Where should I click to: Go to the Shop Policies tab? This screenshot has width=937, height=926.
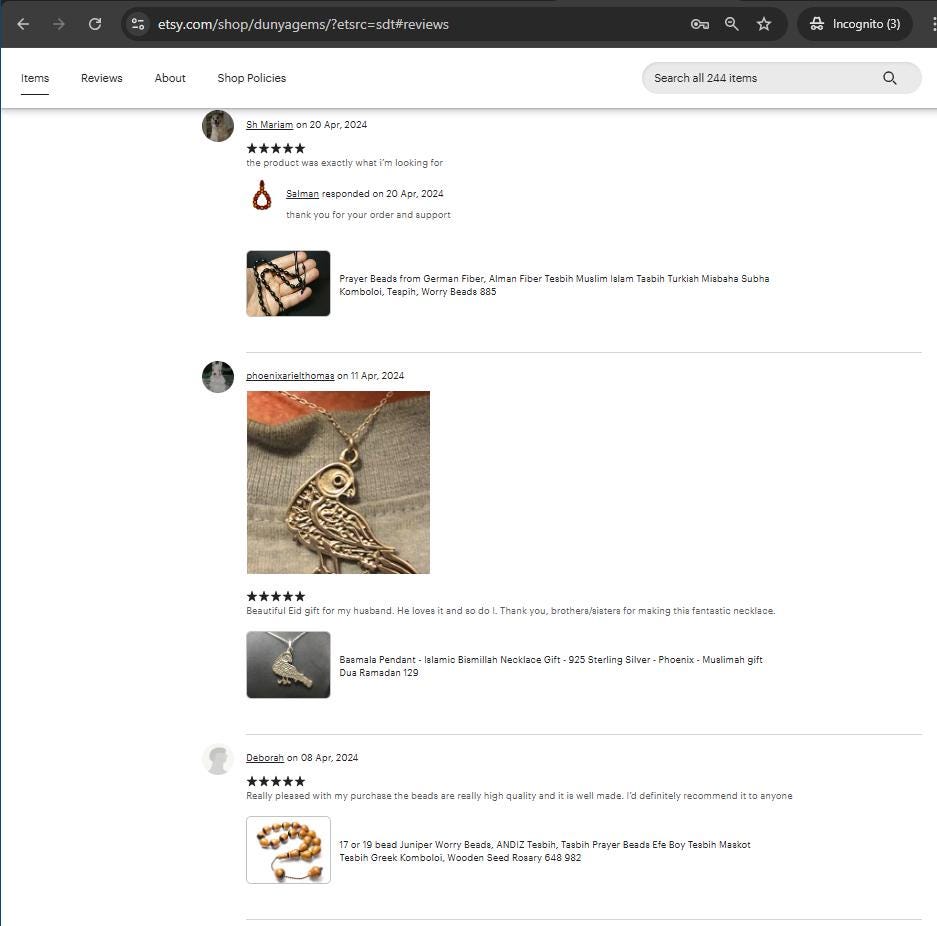click(252, 78)
